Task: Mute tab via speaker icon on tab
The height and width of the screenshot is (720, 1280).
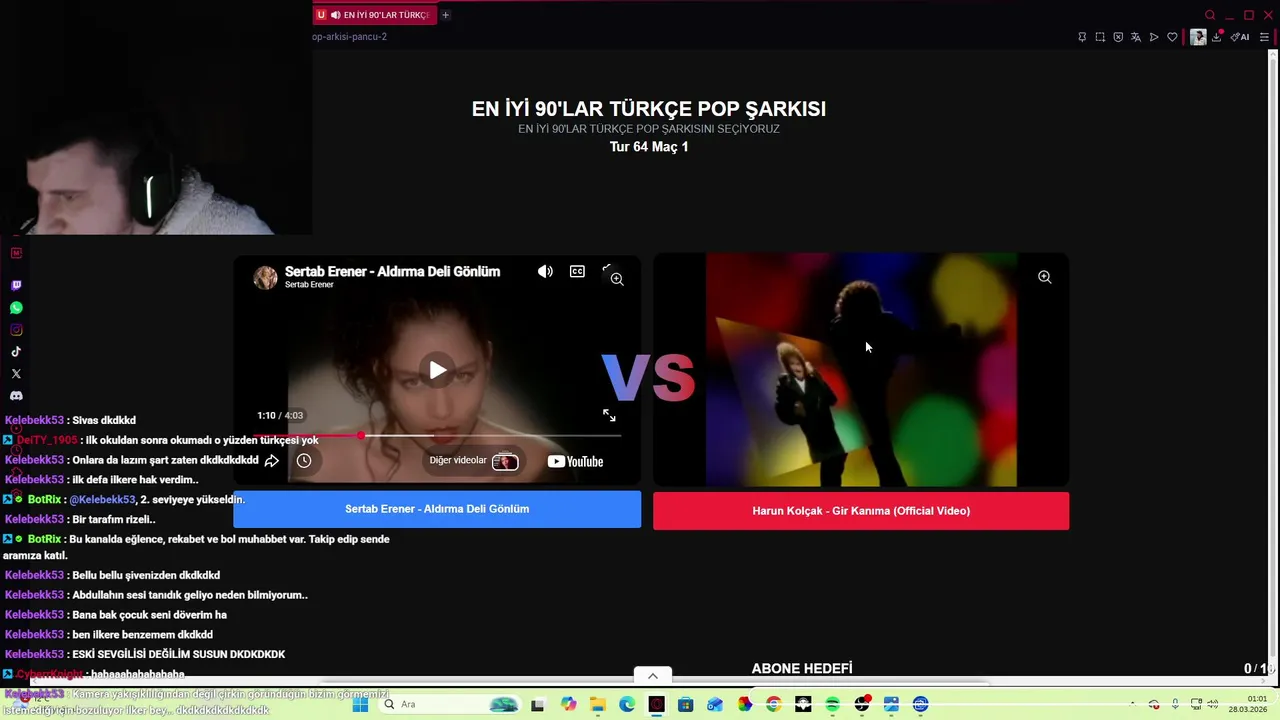Action: [335, 15]
